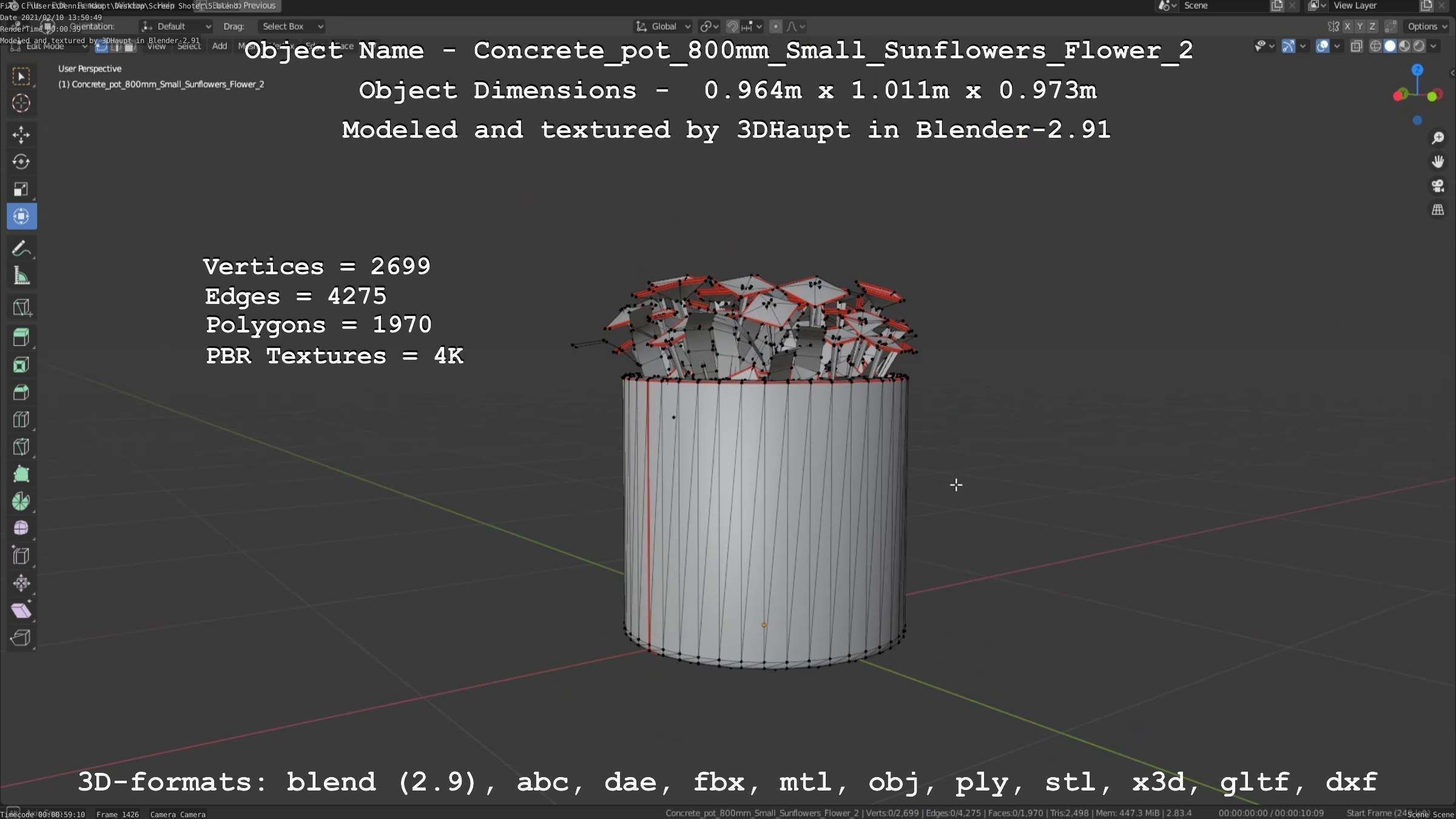Select the Select Box tool
1456x819 pixels.
coord(21,76)
